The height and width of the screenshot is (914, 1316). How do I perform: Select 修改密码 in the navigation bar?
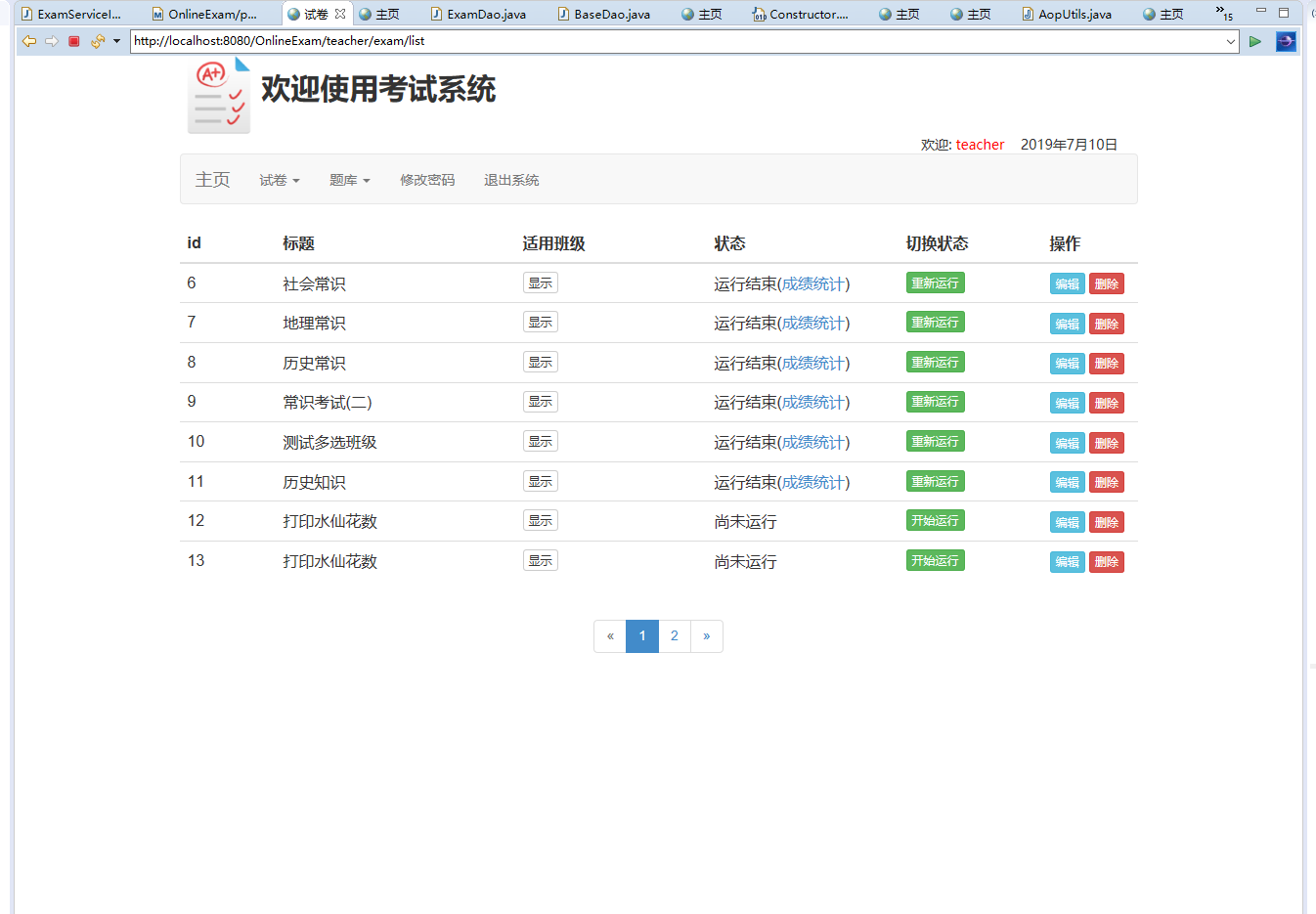[x=426, y=179]
